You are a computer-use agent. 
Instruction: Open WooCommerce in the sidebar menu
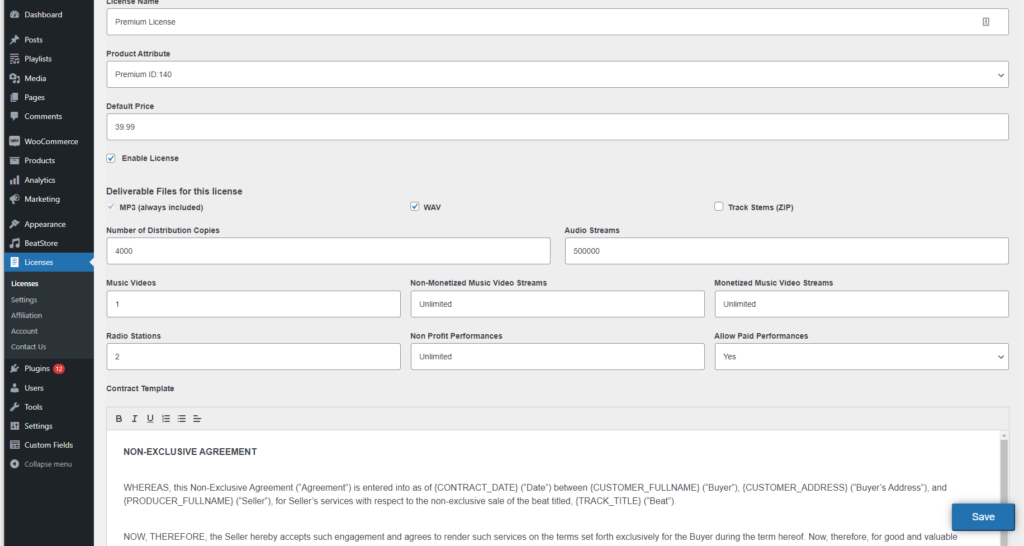[x=50, y=141]
